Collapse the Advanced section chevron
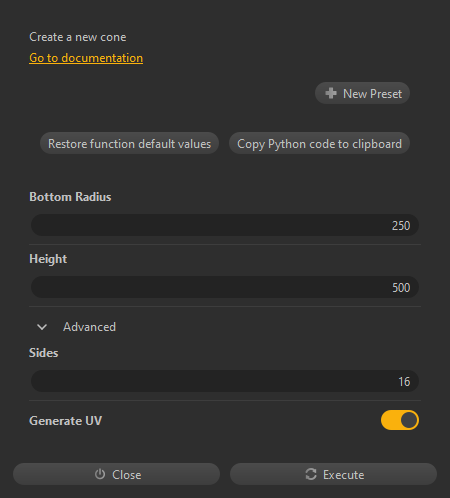Image resolution: width=450 pixels, height=498 pixels. click(42, 327)
